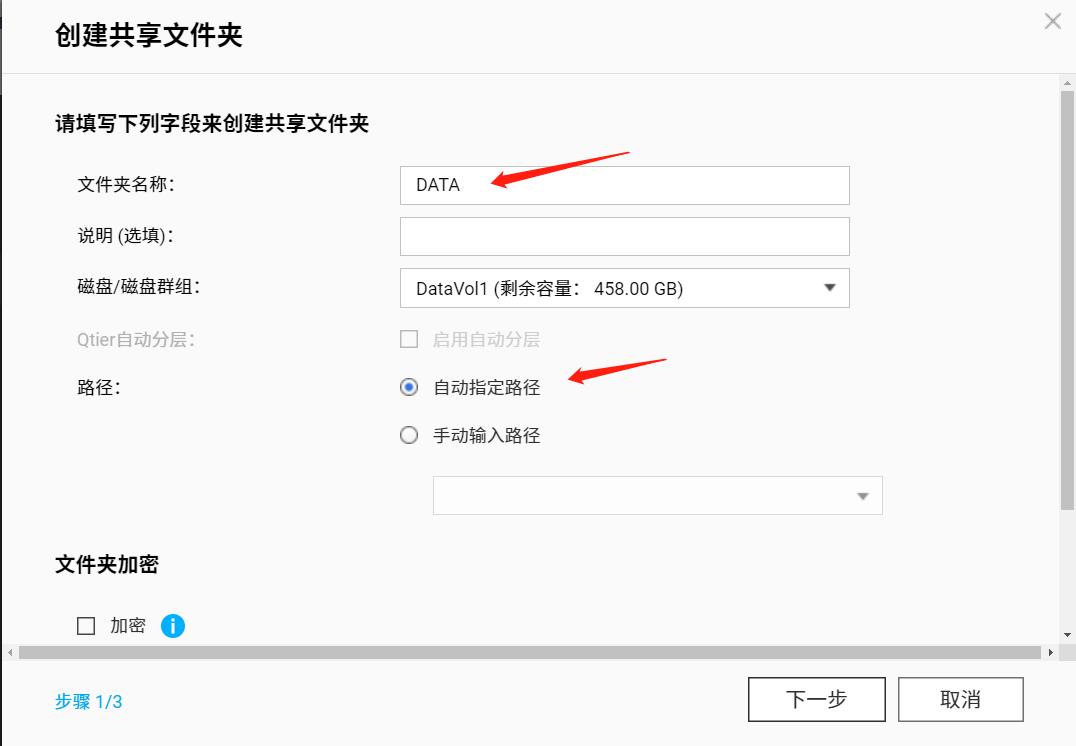Viewport: 1076px width, 746px height.
Task: Click the 取消 button to cancel
Action: [x=960, y=699]
